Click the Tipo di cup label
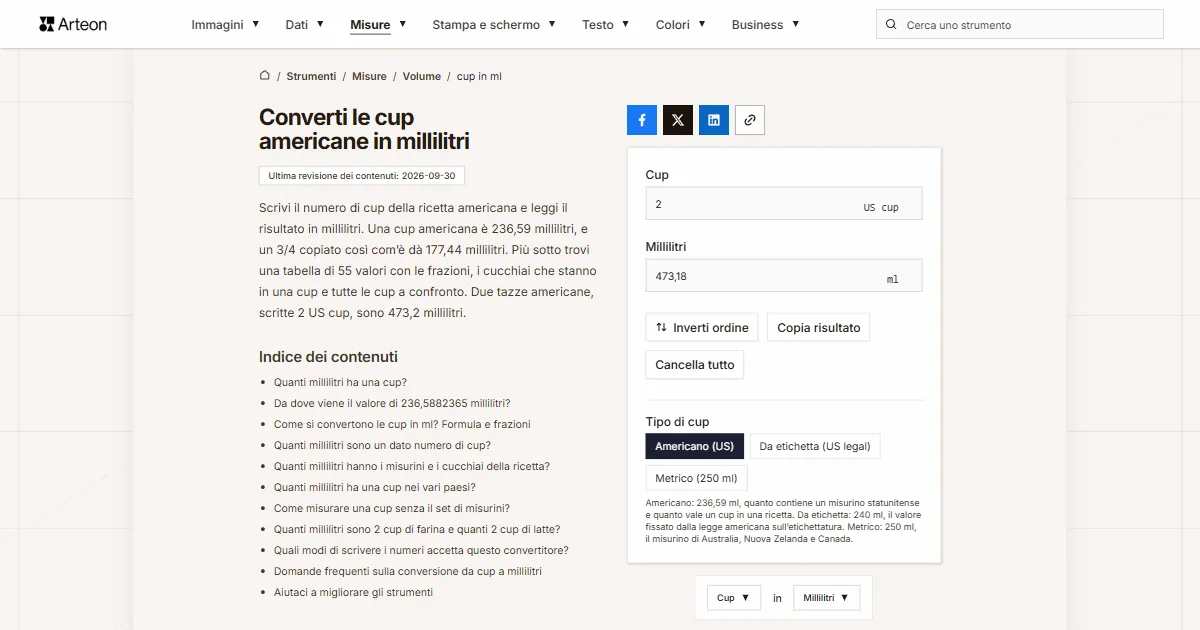This screenshot has width=1200, height=630. [x=678, y=421]
